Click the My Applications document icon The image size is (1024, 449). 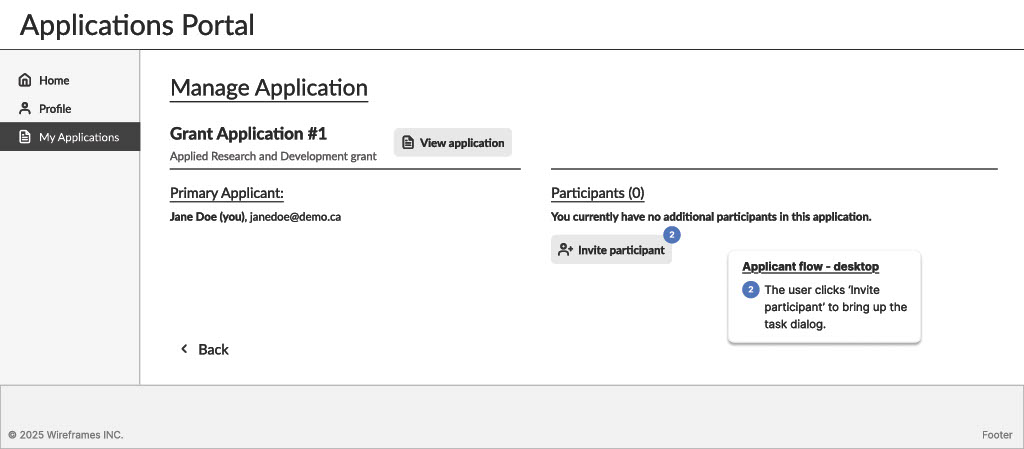click(x=25, y=137)
